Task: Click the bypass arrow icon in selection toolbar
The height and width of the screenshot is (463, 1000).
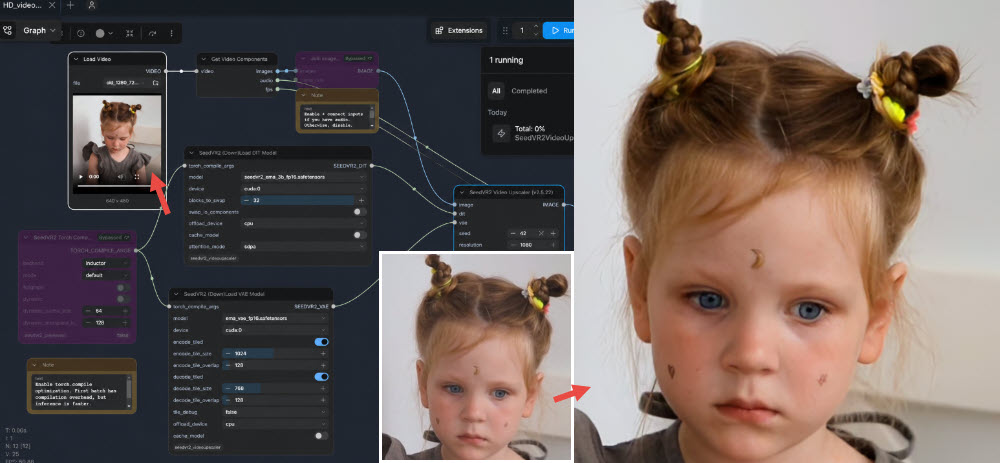Action: tap(152, 33)
